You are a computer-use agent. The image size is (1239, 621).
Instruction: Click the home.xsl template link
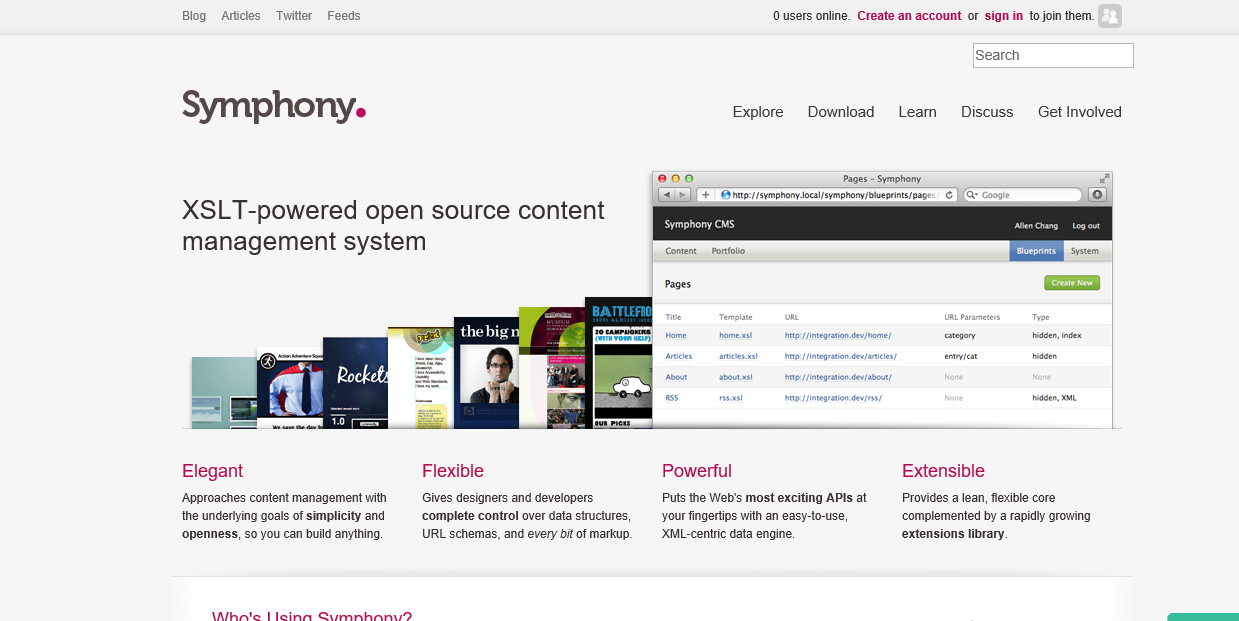tap(737, 335)
